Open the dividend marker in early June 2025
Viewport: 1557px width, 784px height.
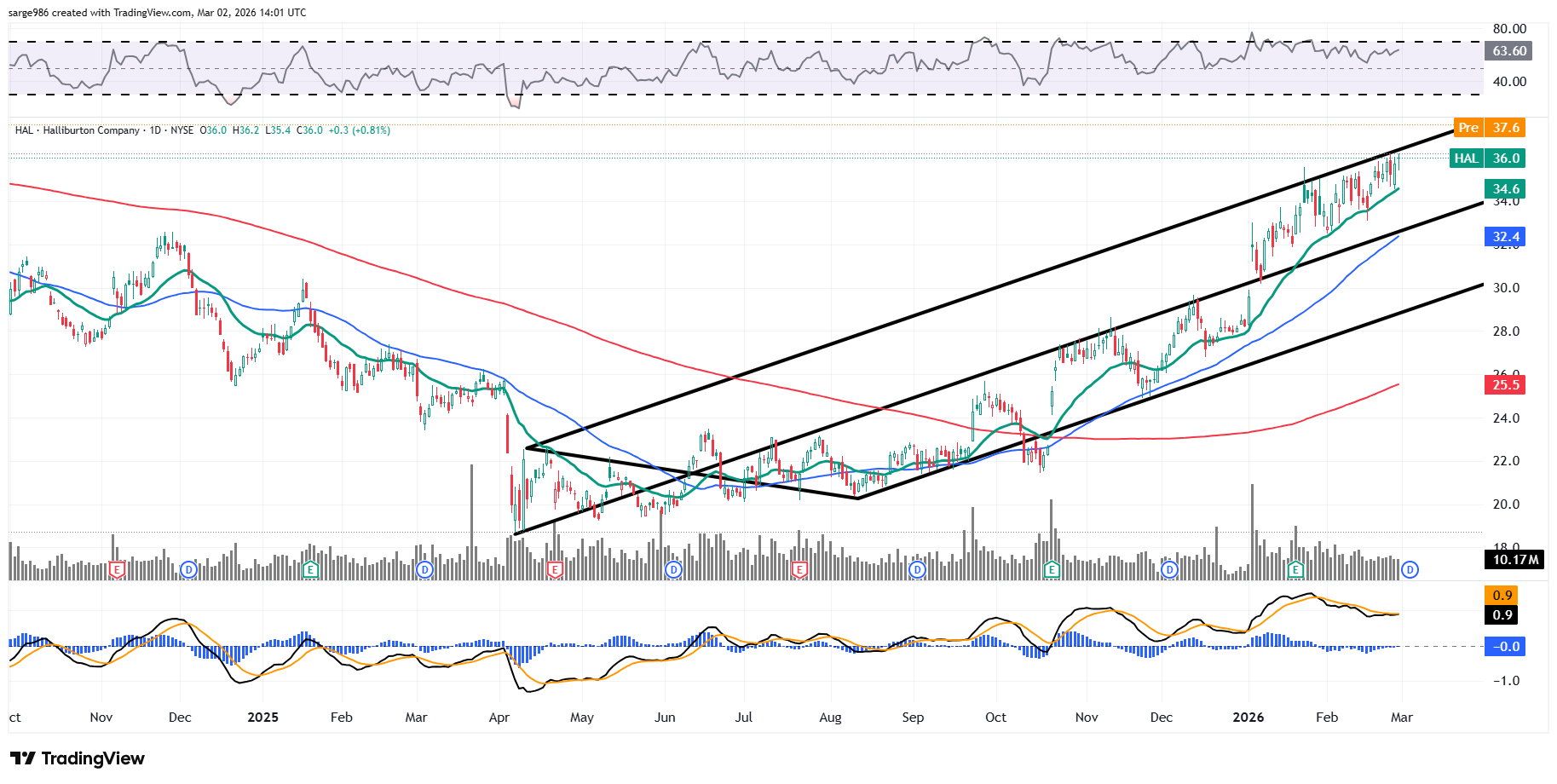tap(673, 569)
